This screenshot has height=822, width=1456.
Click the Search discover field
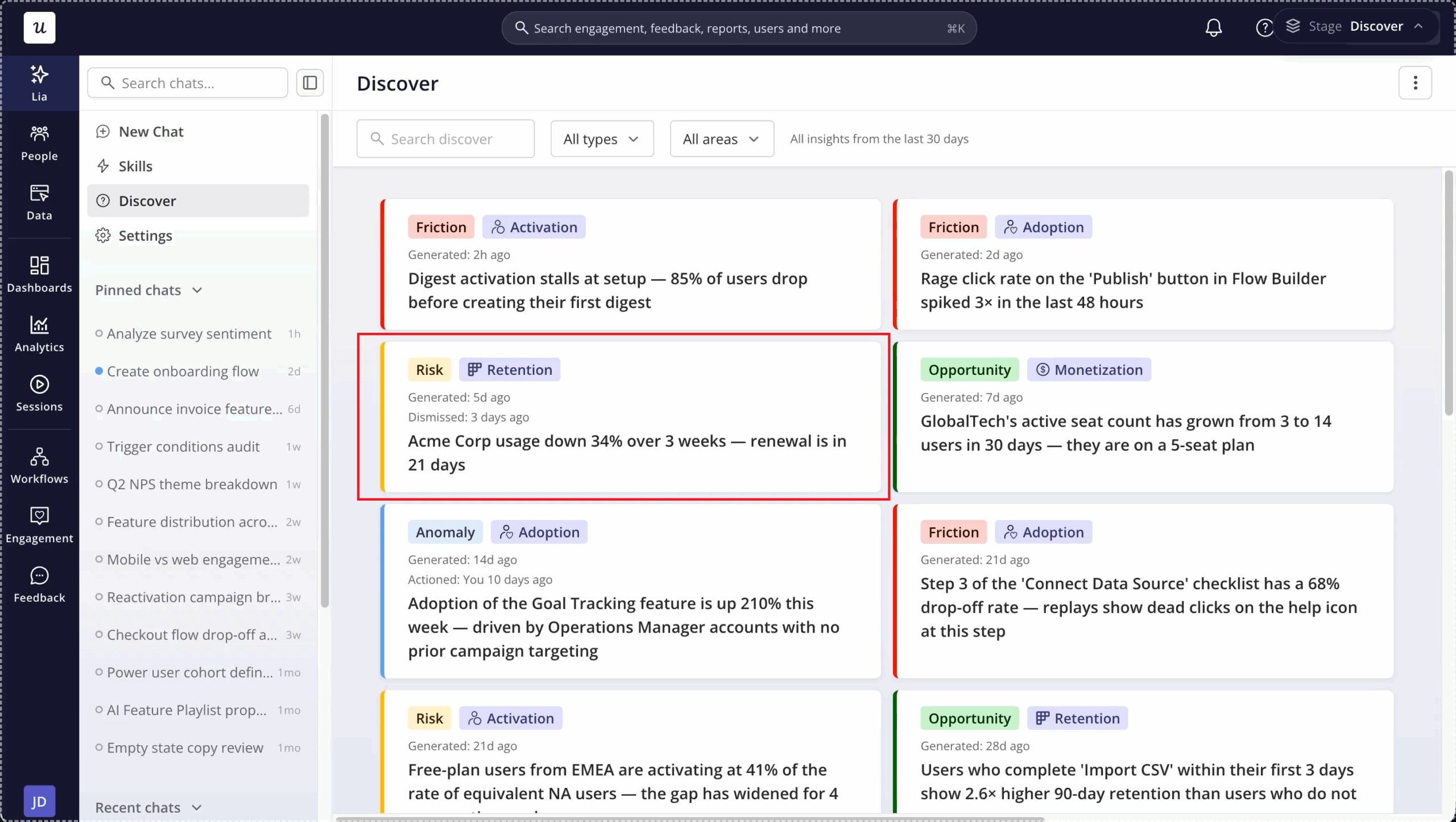point(445,139)
